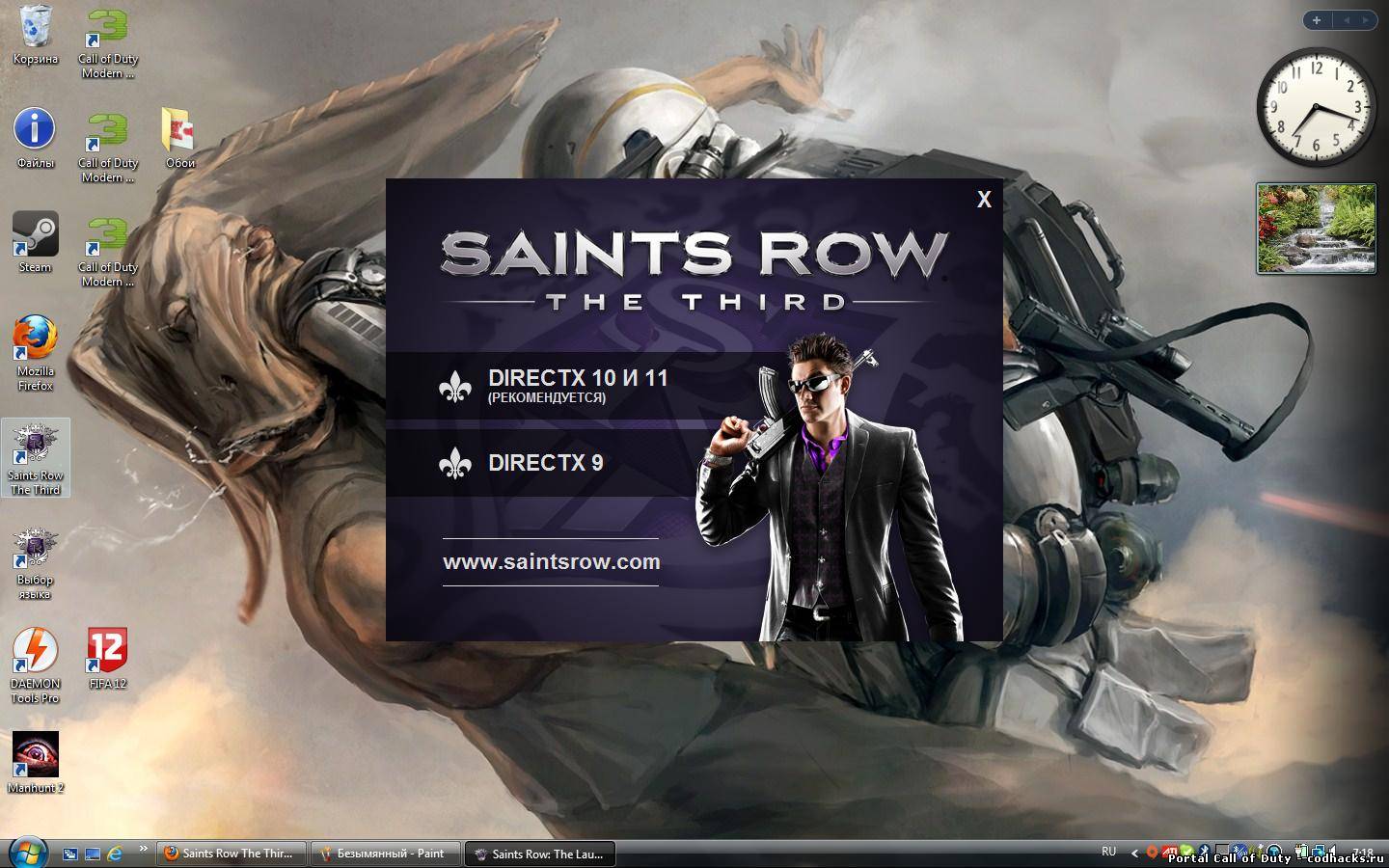1389x868 pixels.
Task: Click the waterfall slideshow gadget picture
Action: pyautogui.click(x=1317, y=229)
